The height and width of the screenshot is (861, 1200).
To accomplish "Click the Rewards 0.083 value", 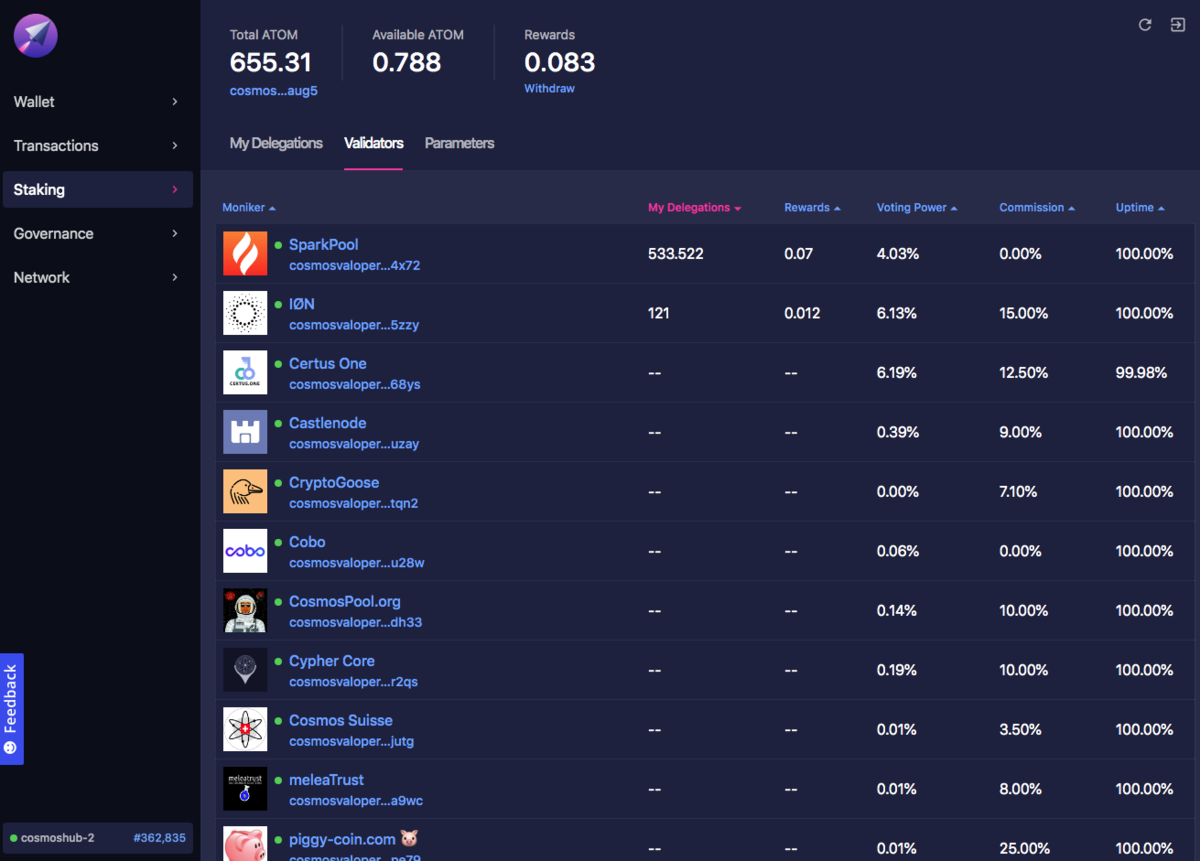I will click(560, 62).
